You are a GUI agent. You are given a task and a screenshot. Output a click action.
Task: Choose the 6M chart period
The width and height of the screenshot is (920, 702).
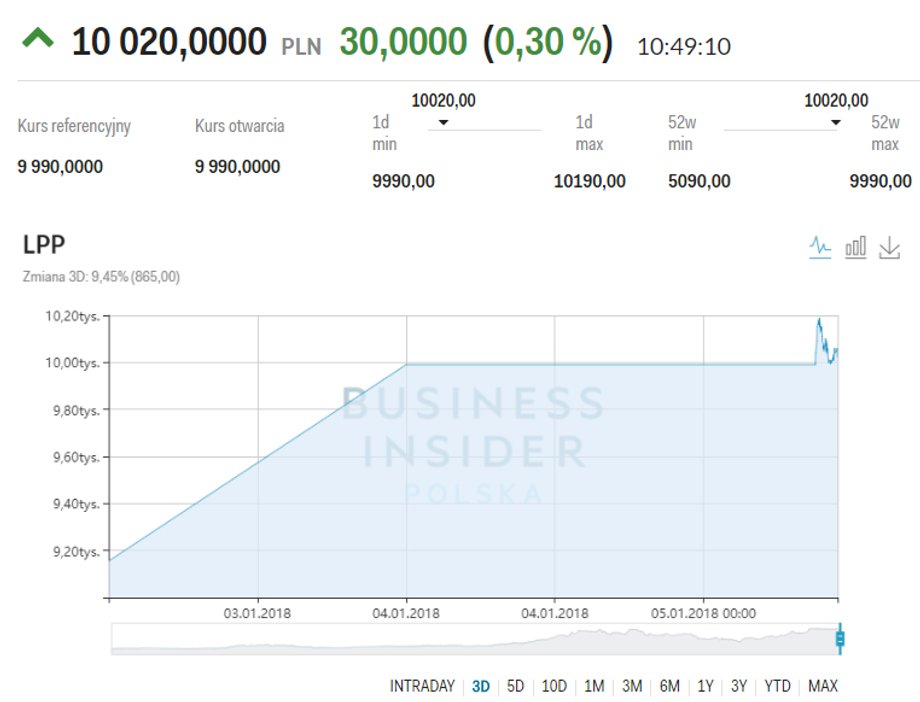coord(669,686)
